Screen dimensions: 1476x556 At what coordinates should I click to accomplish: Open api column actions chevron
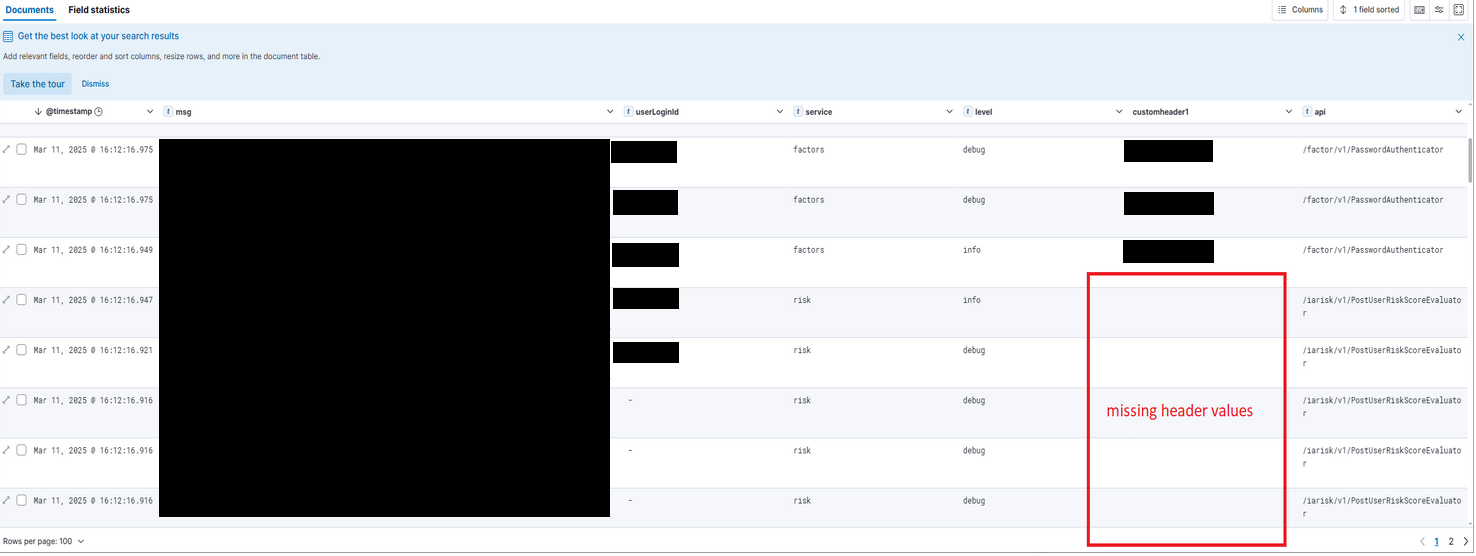coord(1460,112)
